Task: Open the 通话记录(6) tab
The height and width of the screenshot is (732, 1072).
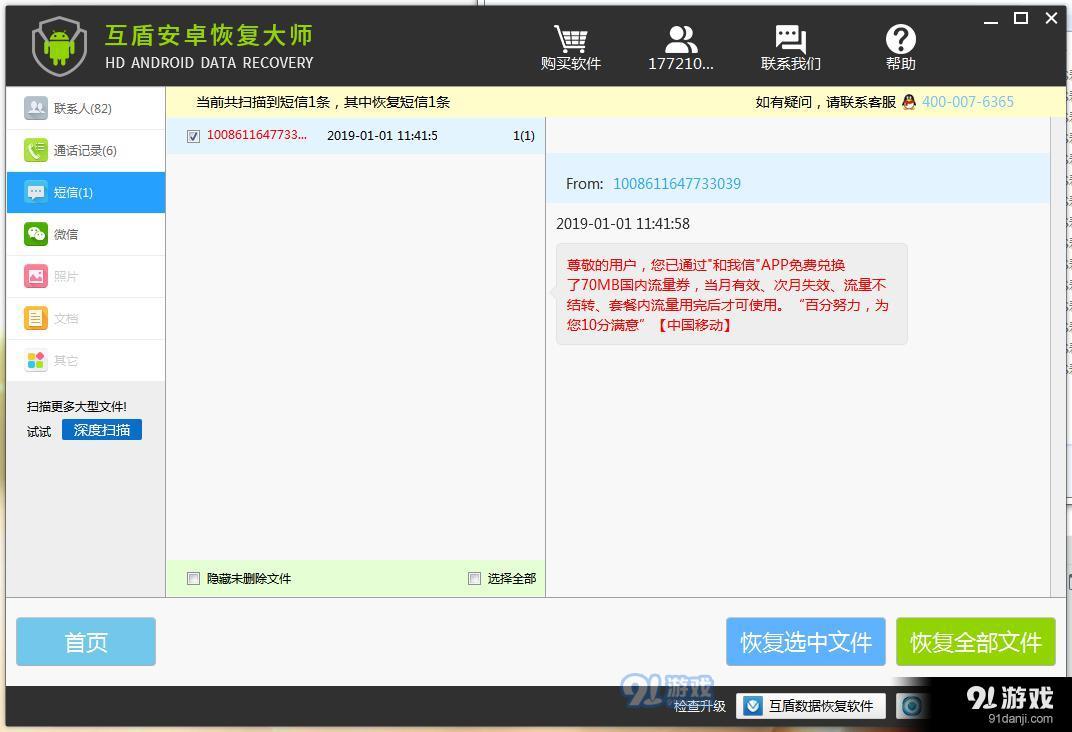Action: (x=85, y=150)
